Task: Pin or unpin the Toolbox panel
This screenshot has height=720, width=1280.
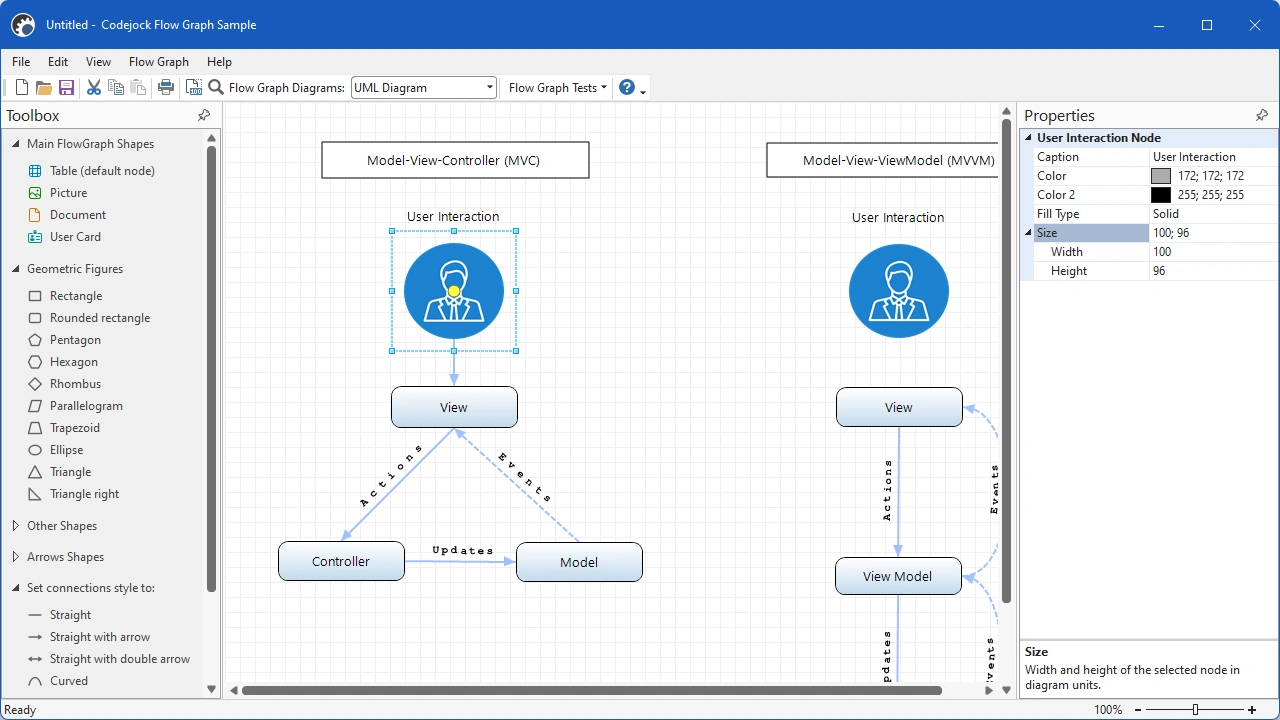Action: (x=204, y=116)
